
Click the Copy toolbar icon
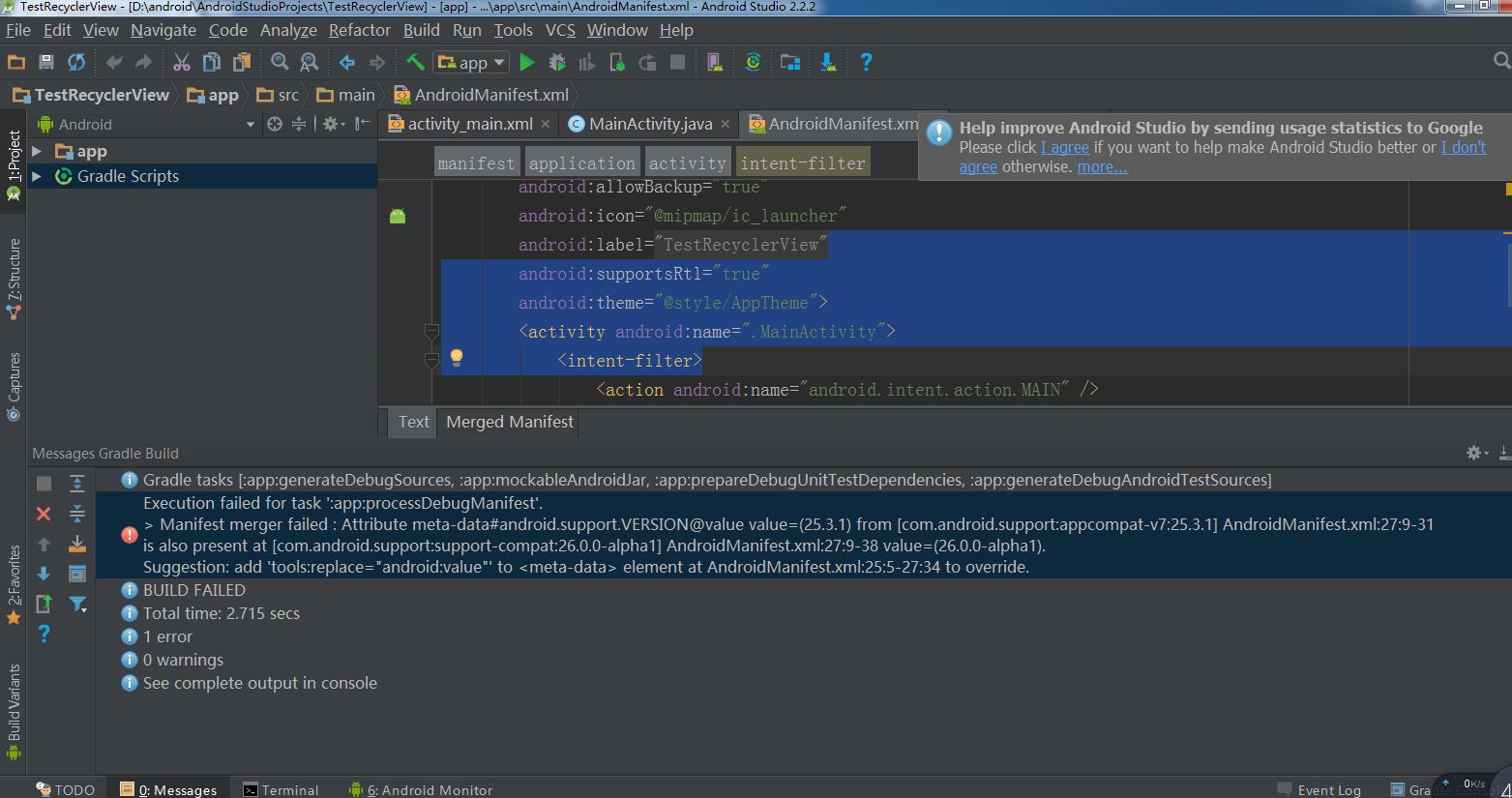211,63
